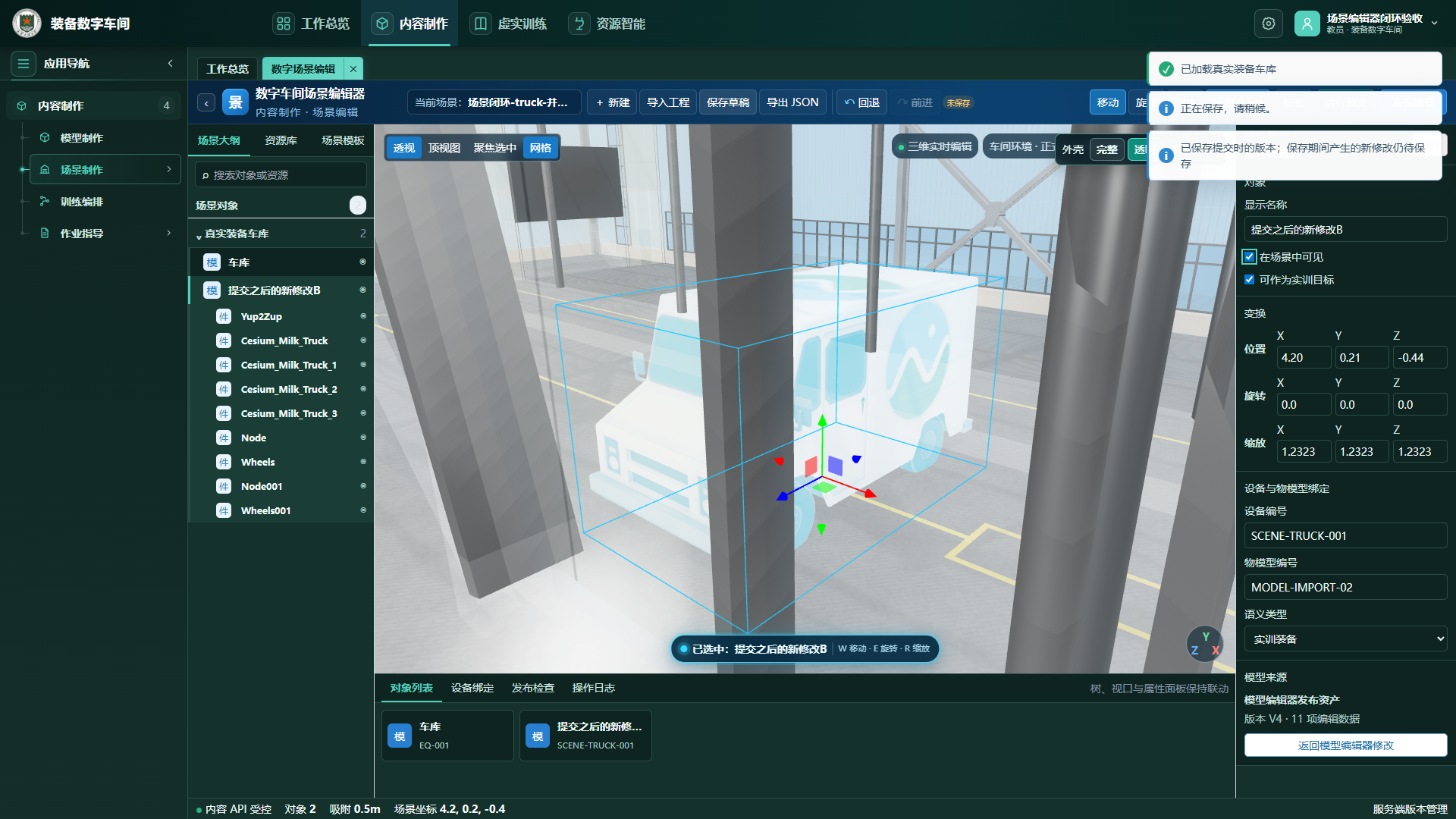
Task: Click the red X-axis arrow of the gizmo
Action: click(x=870, y=493)
